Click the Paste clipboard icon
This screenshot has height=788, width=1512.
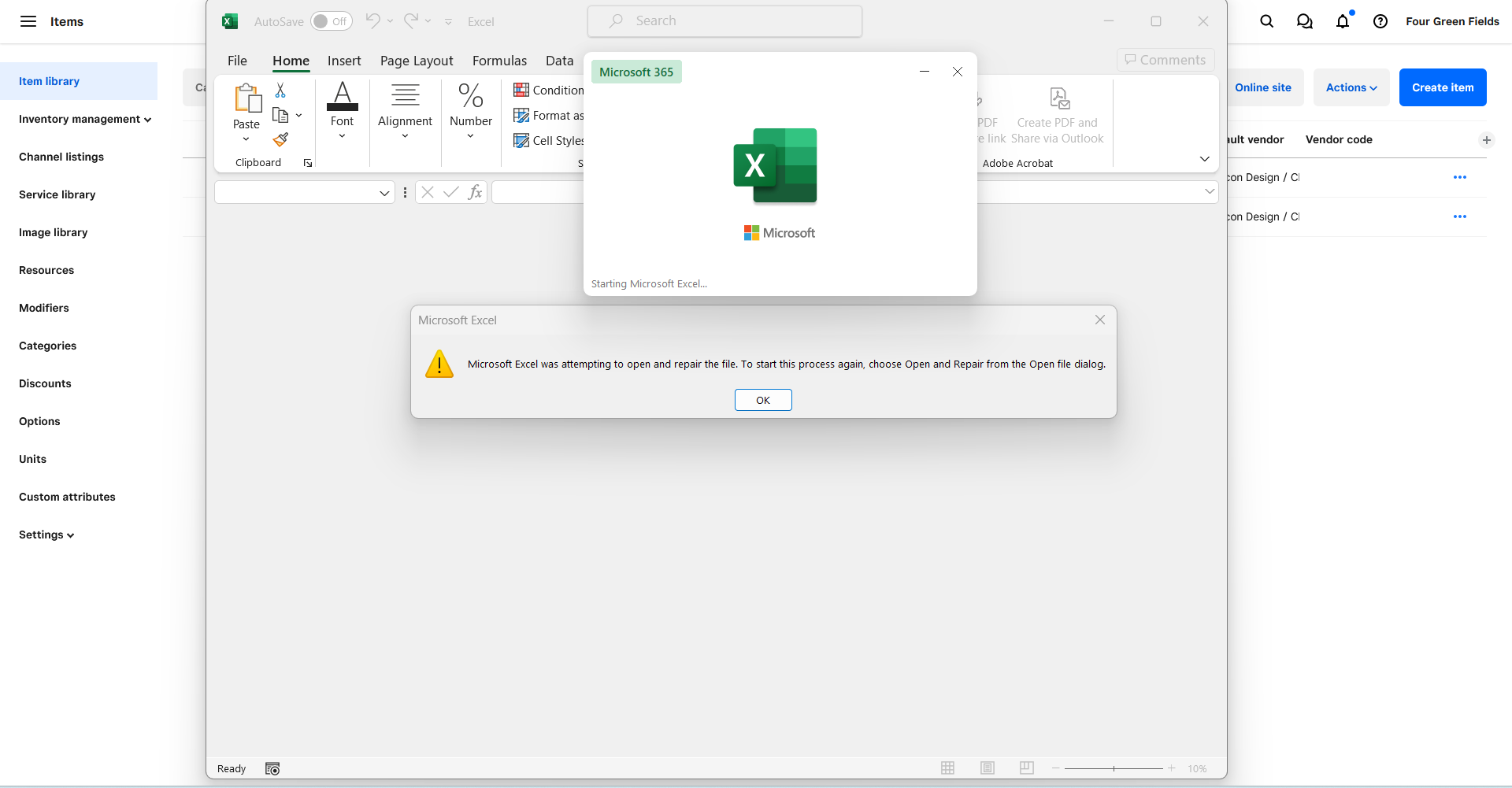tap(247, 98)
